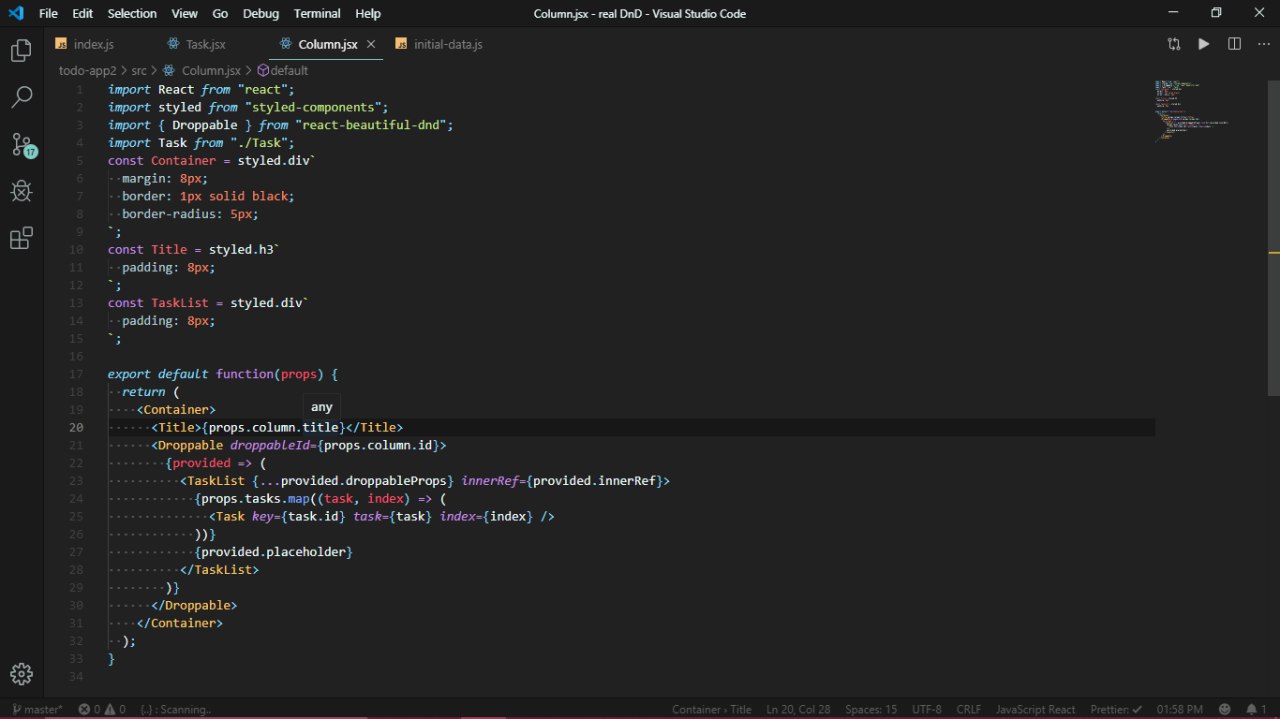Click the Open Changes compare icon

[1174, 44]
